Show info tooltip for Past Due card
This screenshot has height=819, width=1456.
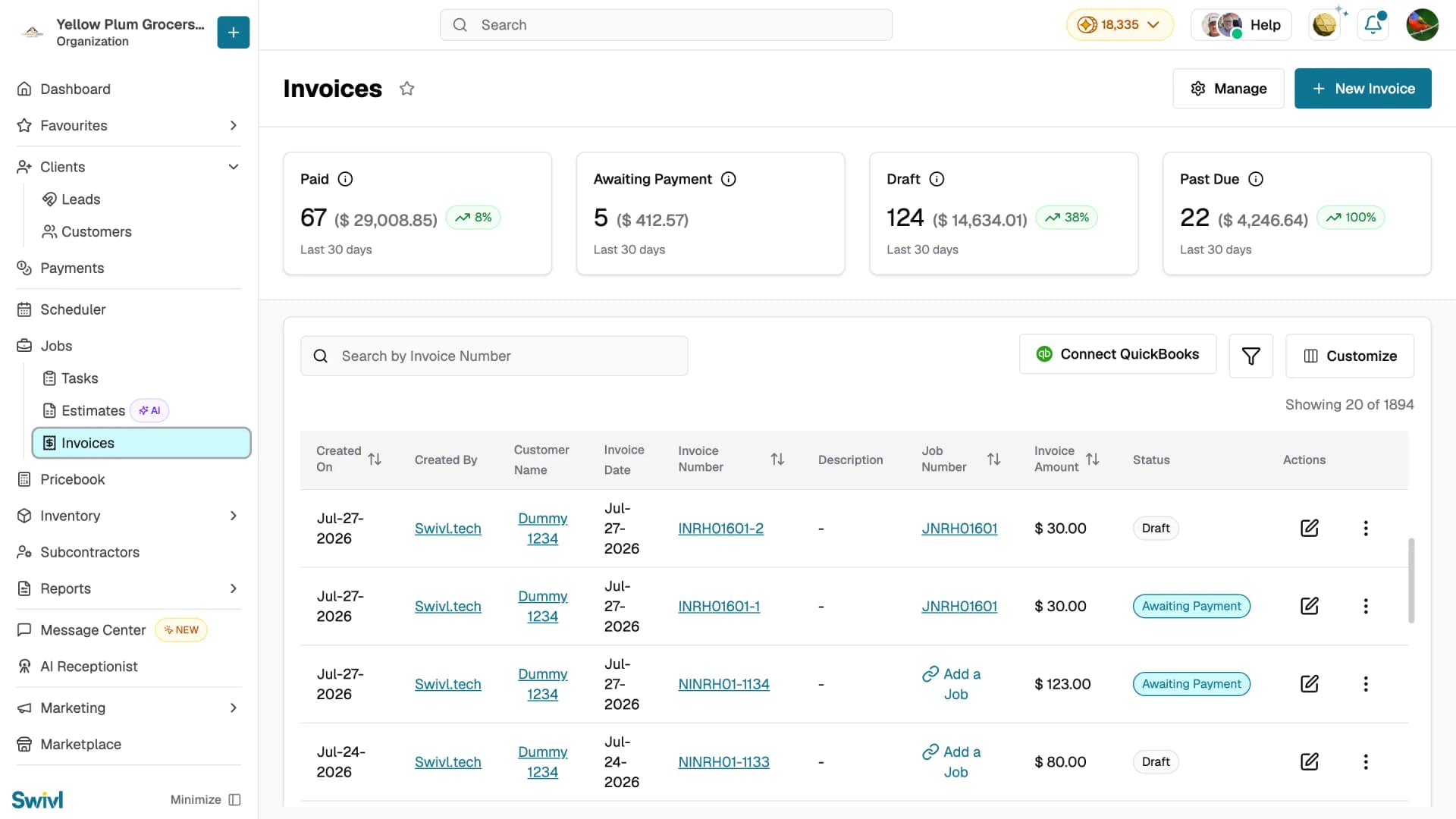pyautogui.click(x=1256, y=179)
